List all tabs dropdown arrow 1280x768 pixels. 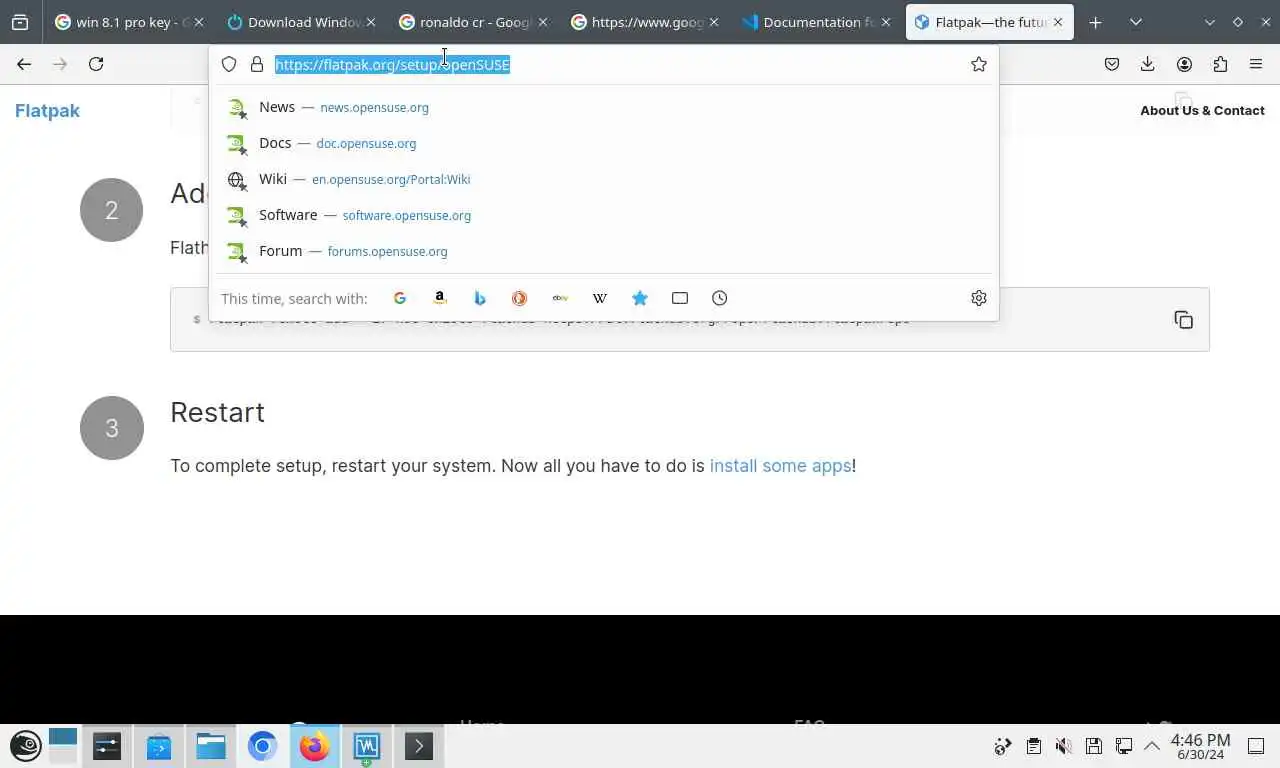pos(1136,22)
